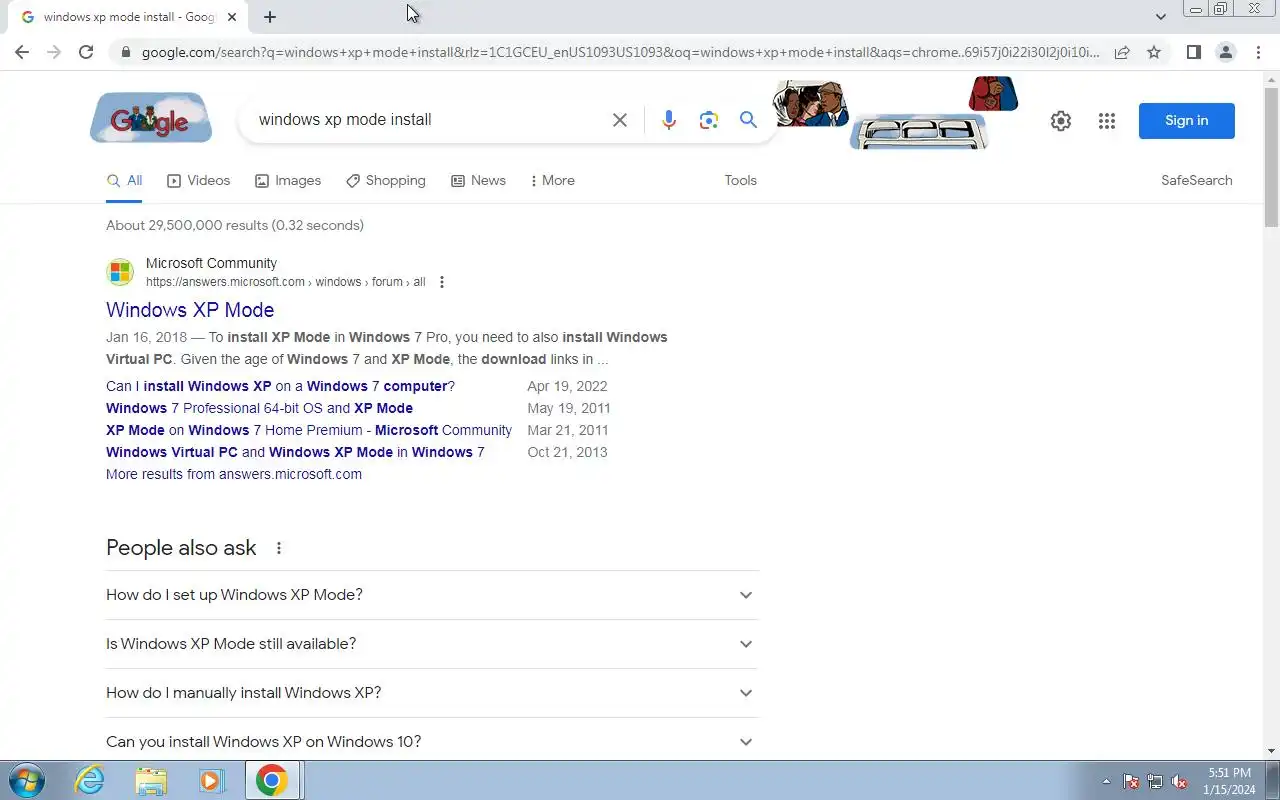Open three-dot menu beside People also ask

(279, 548)
